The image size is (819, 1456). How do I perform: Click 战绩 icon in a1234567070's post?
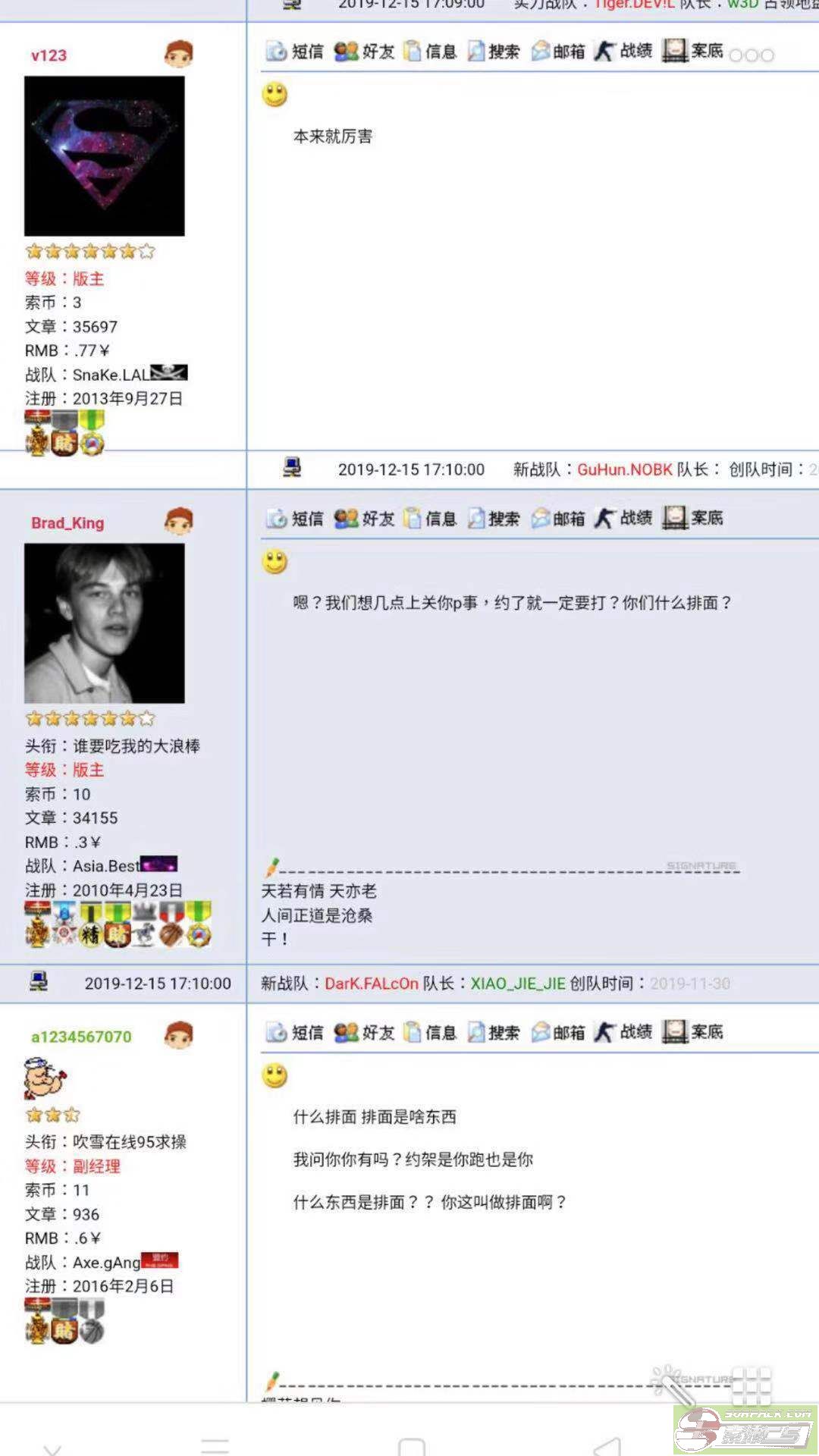tap(623, 1031)
